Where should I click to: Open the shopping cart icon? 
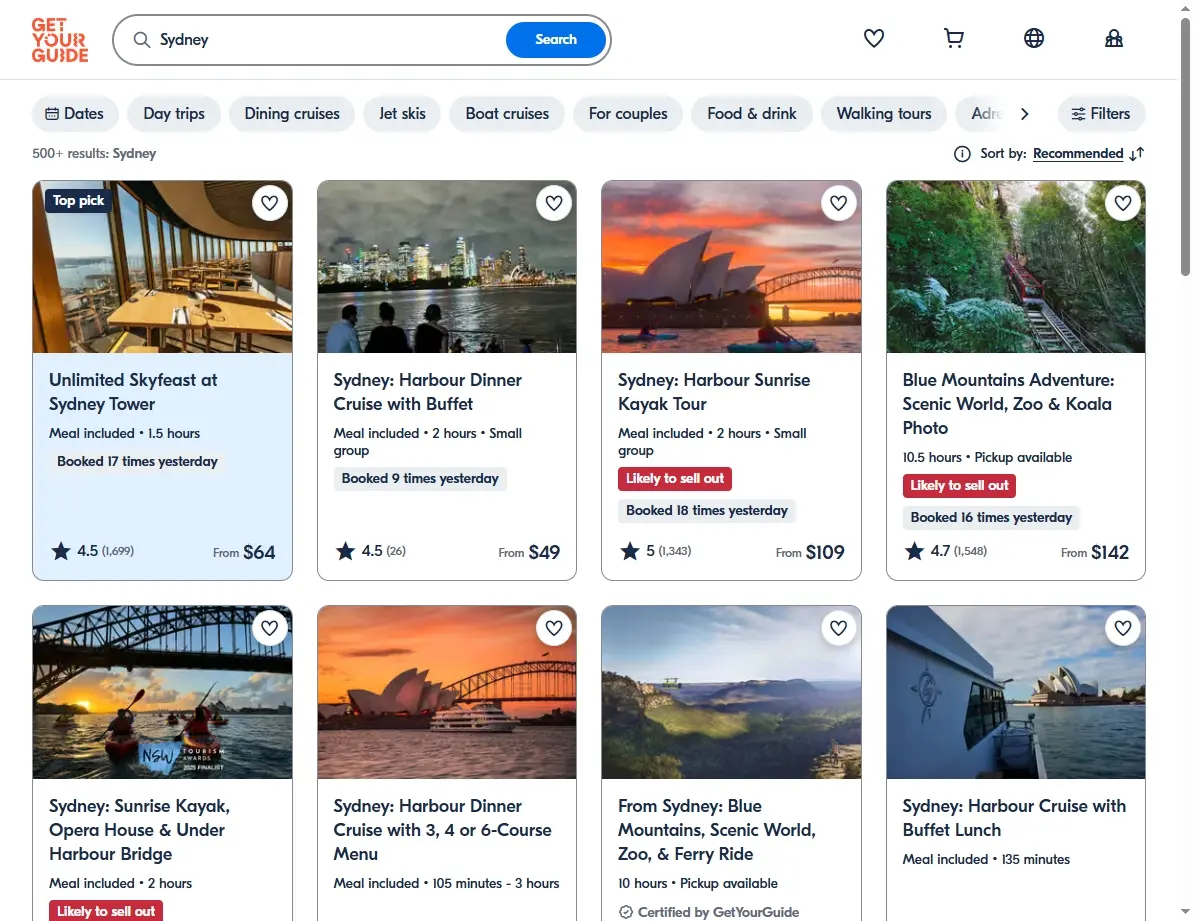point(953,38)
